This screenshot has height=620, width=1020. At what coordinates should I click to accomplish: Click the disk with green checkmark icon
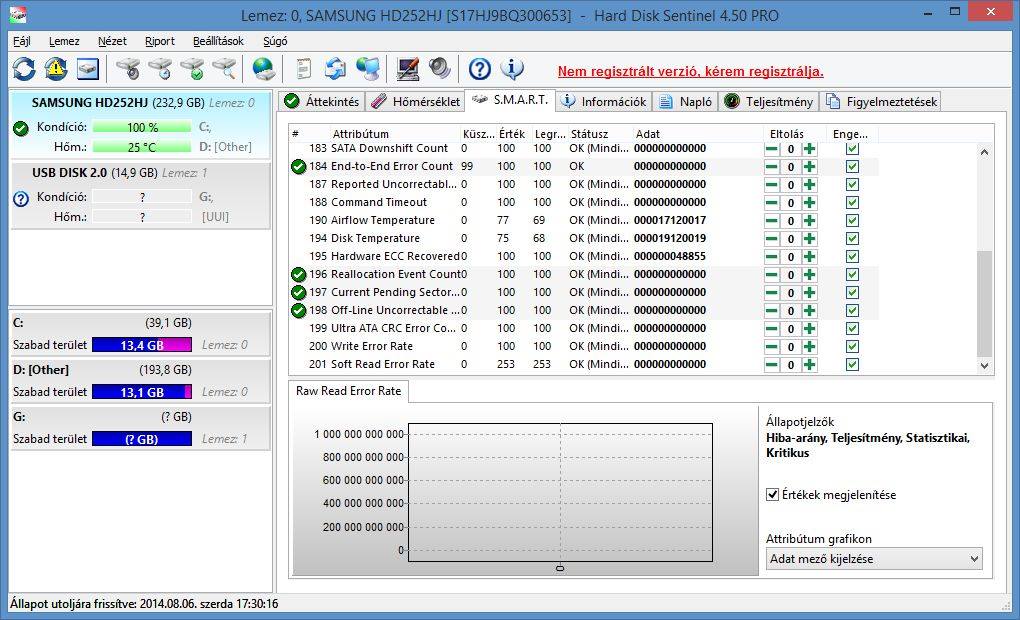click(x=193, y=69)
